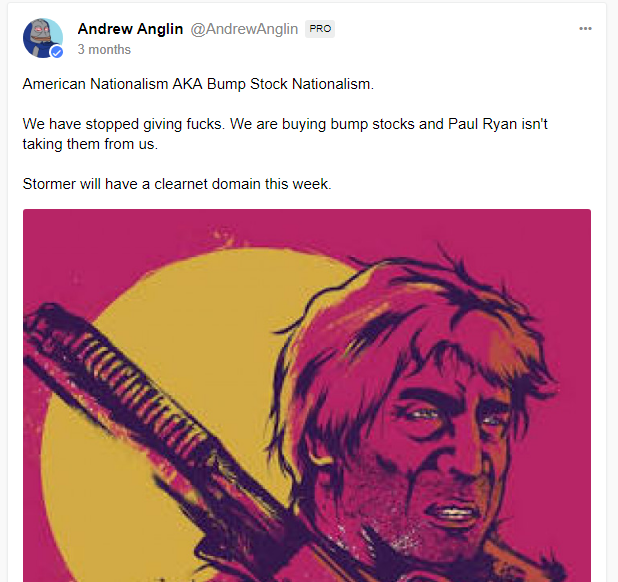Open Andrew Anglin display name link
The width and height of the screenshot is (618, 582).
[x=130, y=29]
